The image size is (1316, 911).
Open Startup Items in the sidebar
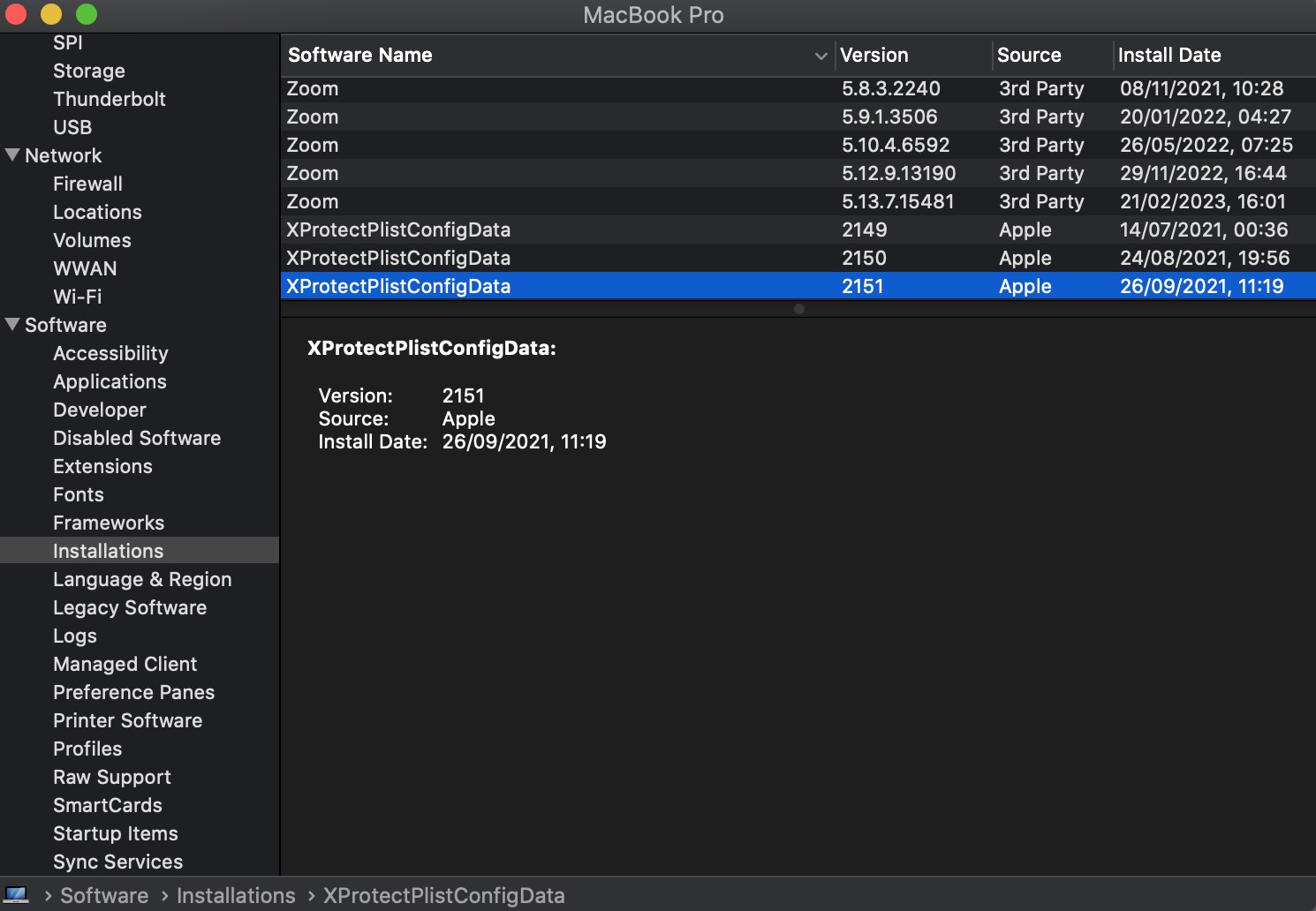(116, 833)
